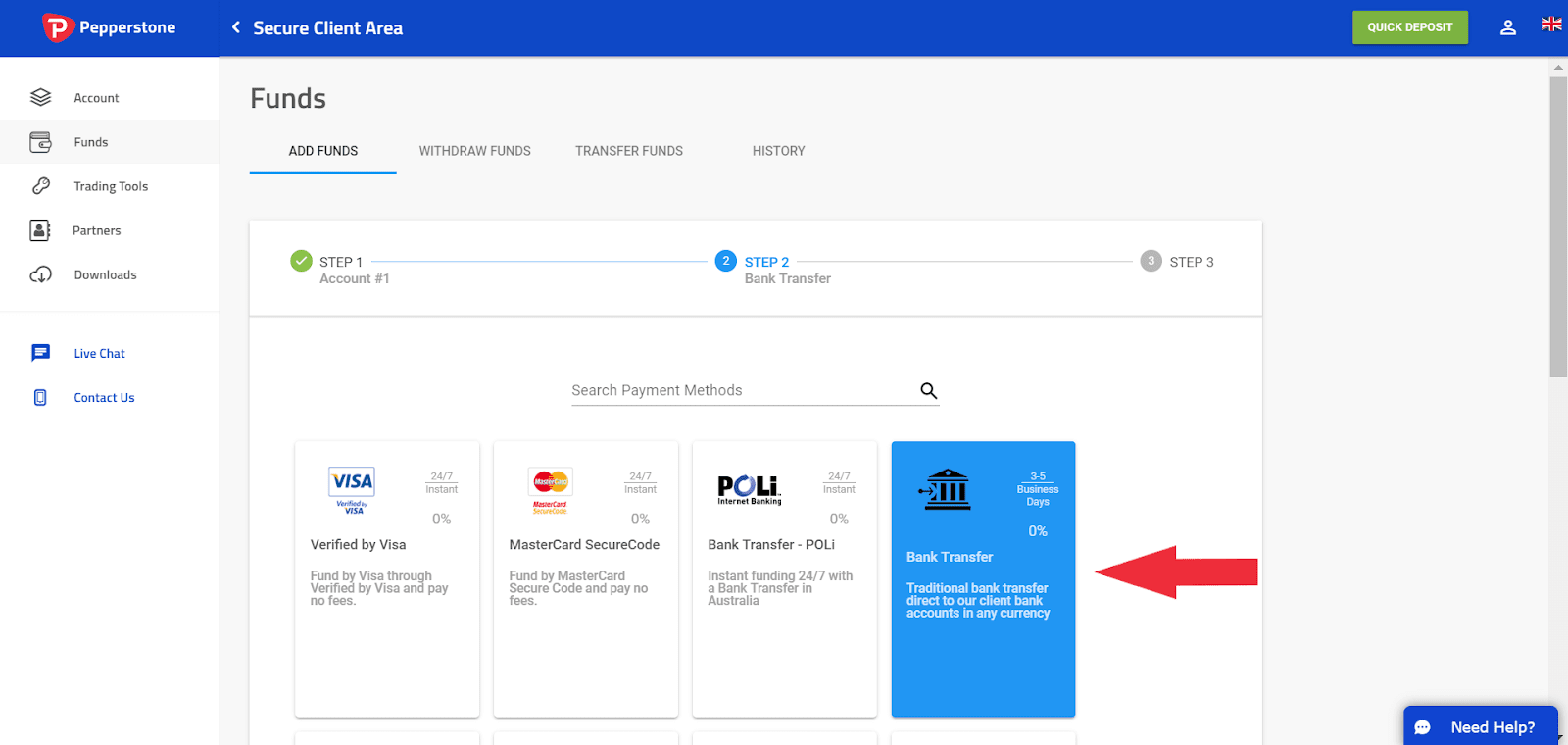Click the 'Bank Transfer' step 2 subtitle
1568x745 pixels.
[788, 279]
